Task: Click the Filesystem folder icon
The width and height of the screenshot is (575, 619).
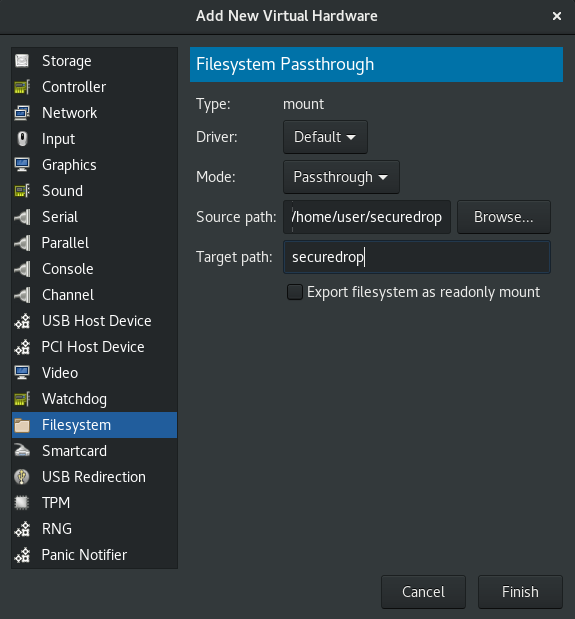Action: [x=22, y=425]
